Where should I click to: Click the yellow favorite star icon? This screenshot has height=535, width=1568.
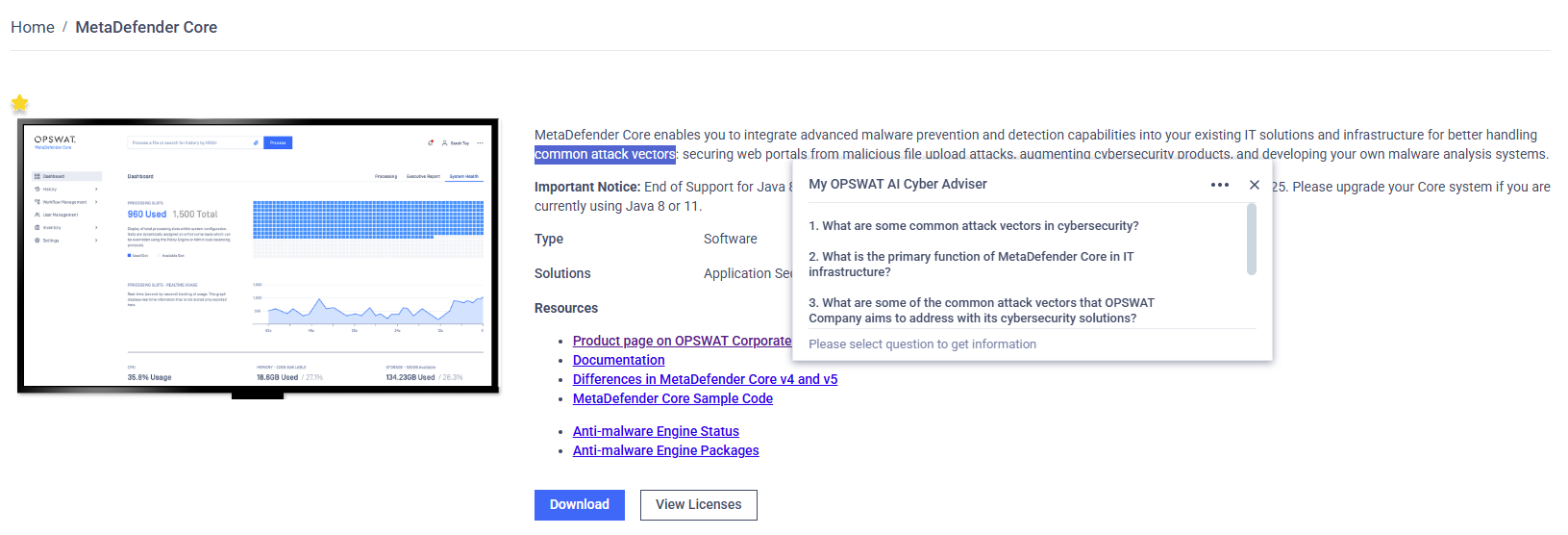(19, 103)
